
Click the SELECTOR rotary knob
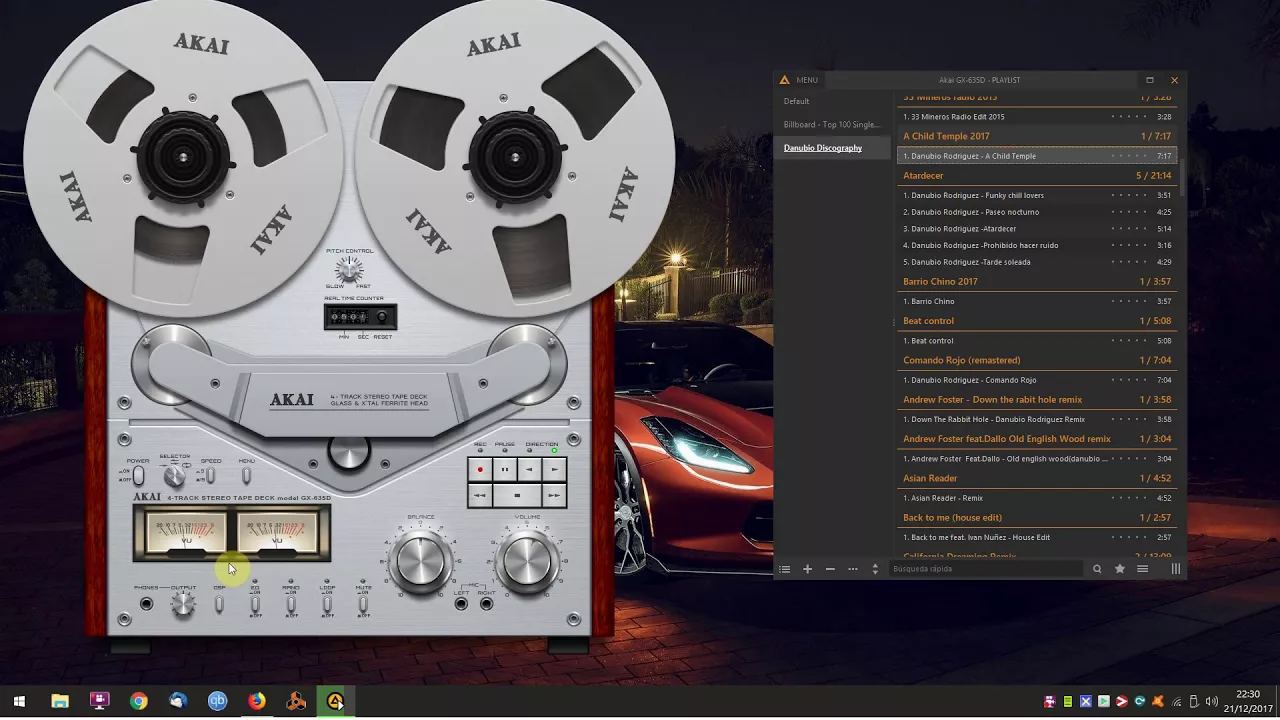pos(174,476)
